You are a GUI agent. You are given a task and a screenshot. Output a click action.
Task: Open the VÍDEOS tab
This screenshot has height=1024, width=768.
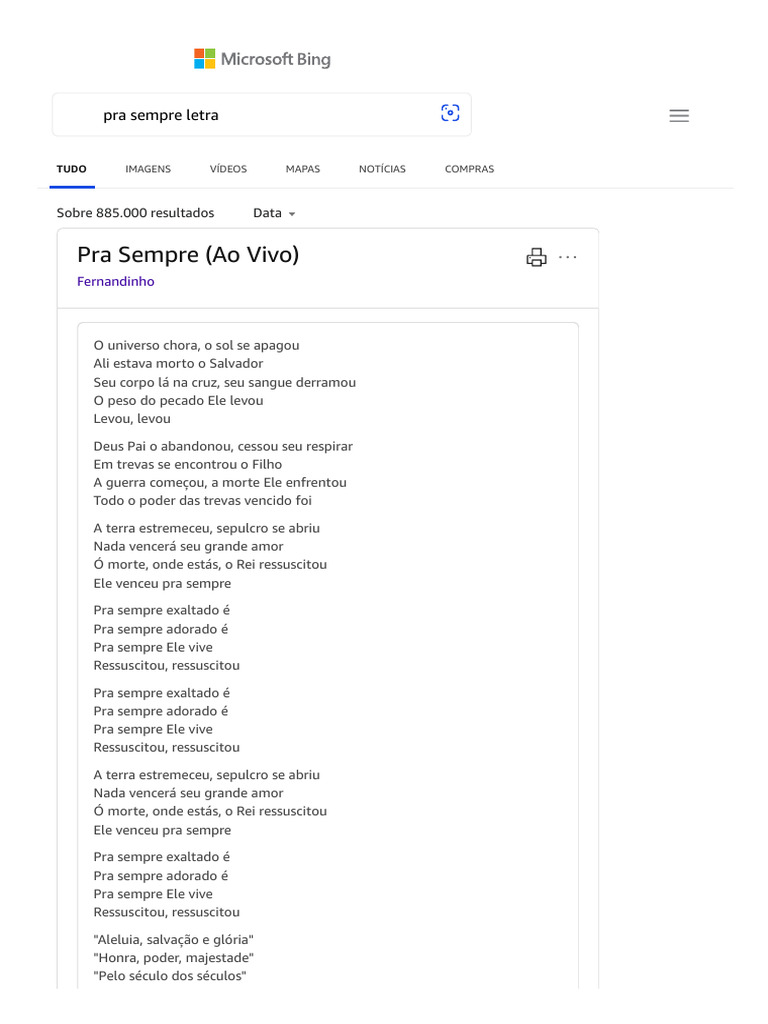228,169
